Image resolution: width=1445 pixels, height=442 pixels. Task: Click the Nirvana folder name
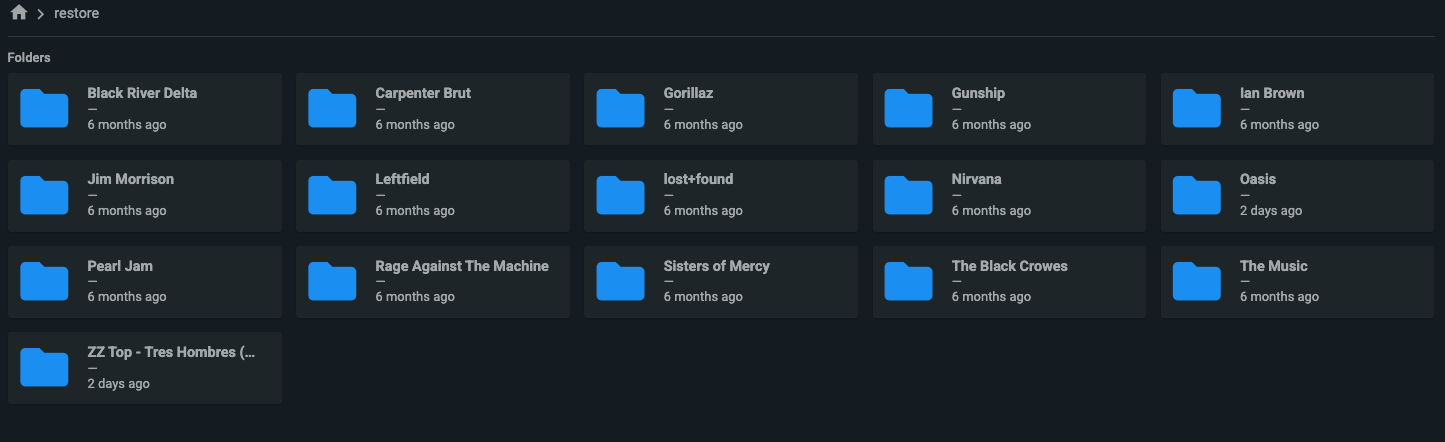pos(976,179)
